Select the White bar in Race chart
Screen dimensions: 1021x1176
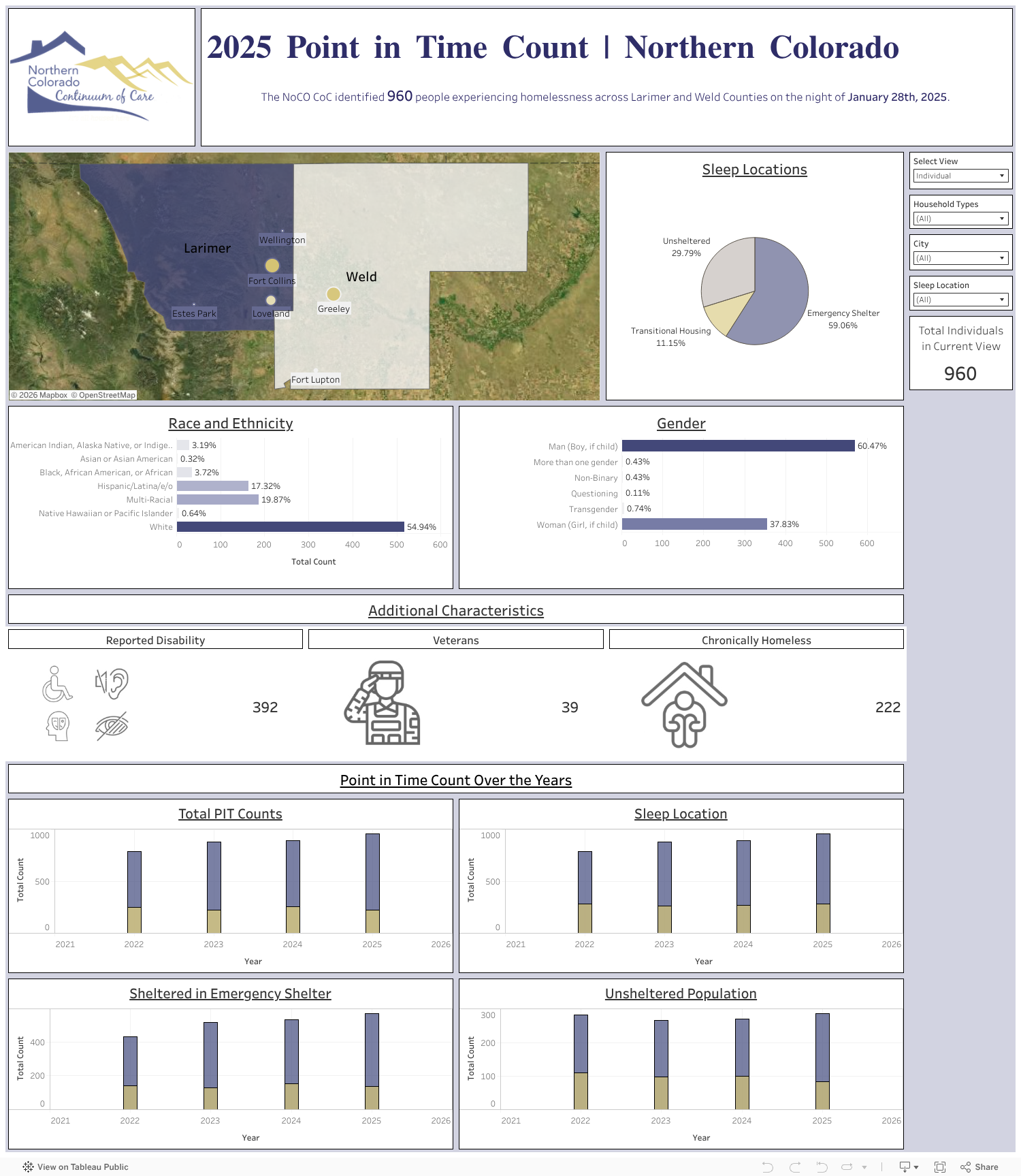290,527
